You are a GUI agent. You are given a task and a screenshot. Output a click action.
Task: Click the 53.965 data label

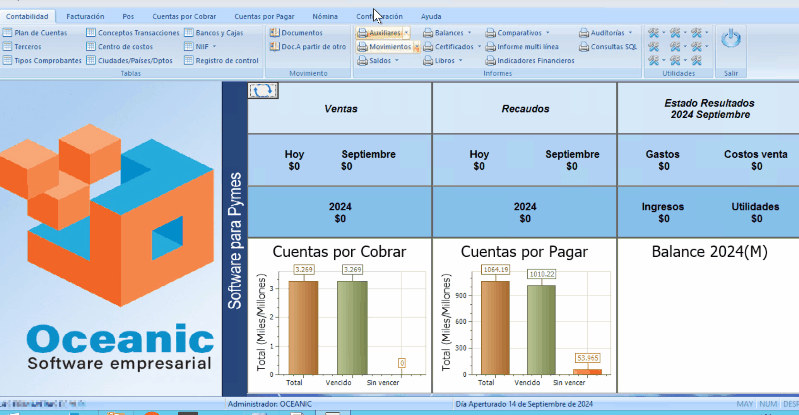tap(588, 358)
